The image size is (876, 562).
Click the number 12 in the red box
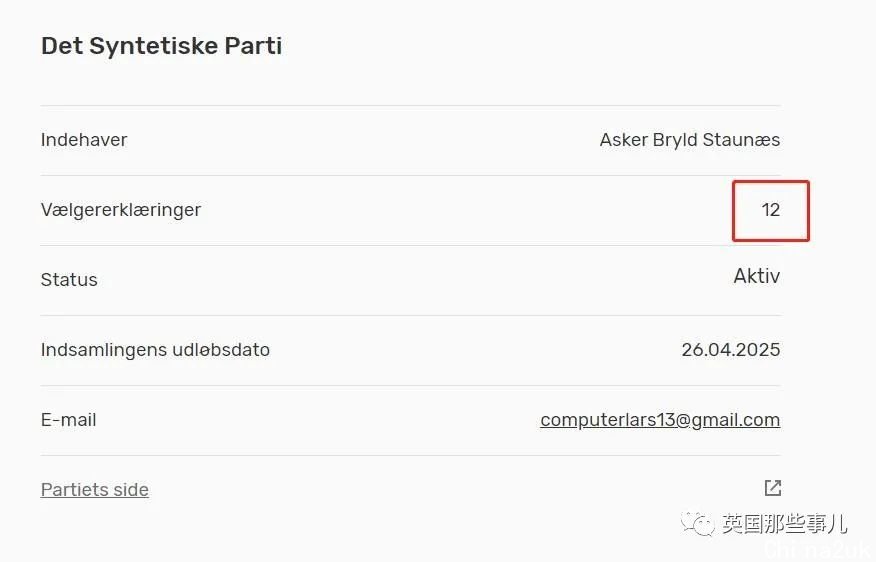770,209
